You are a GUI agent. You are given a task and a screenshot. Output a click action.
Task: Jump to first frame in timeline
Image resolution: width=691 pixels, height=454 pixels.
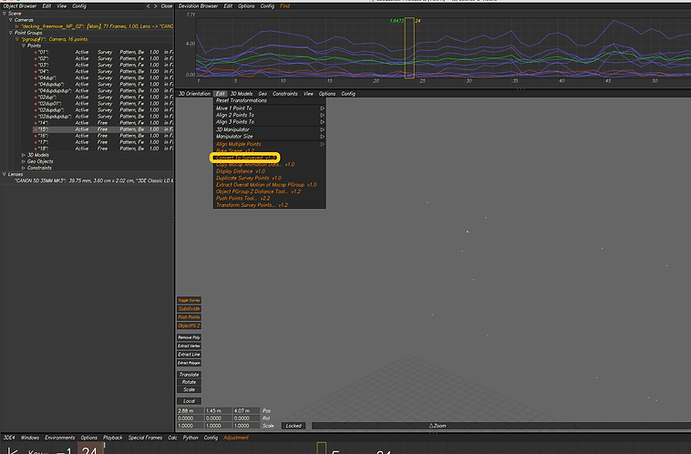tap(13, 450)
